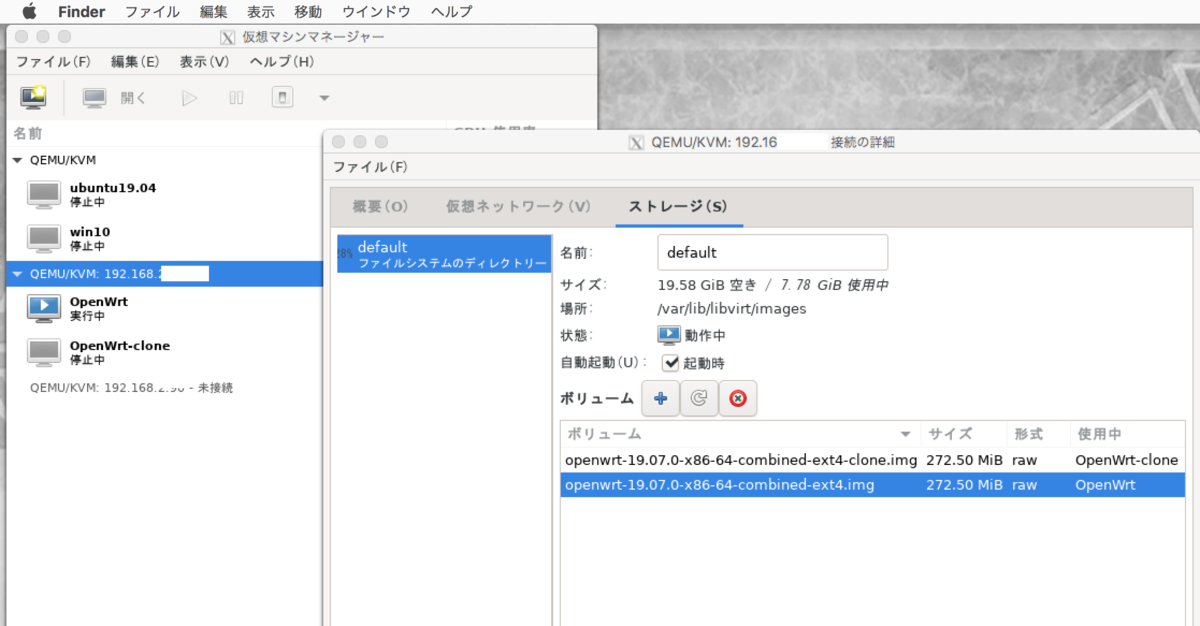
Task: Open 表示(V) menu in 仮想マシンマネージャー
Action: [x=204, y=62]
